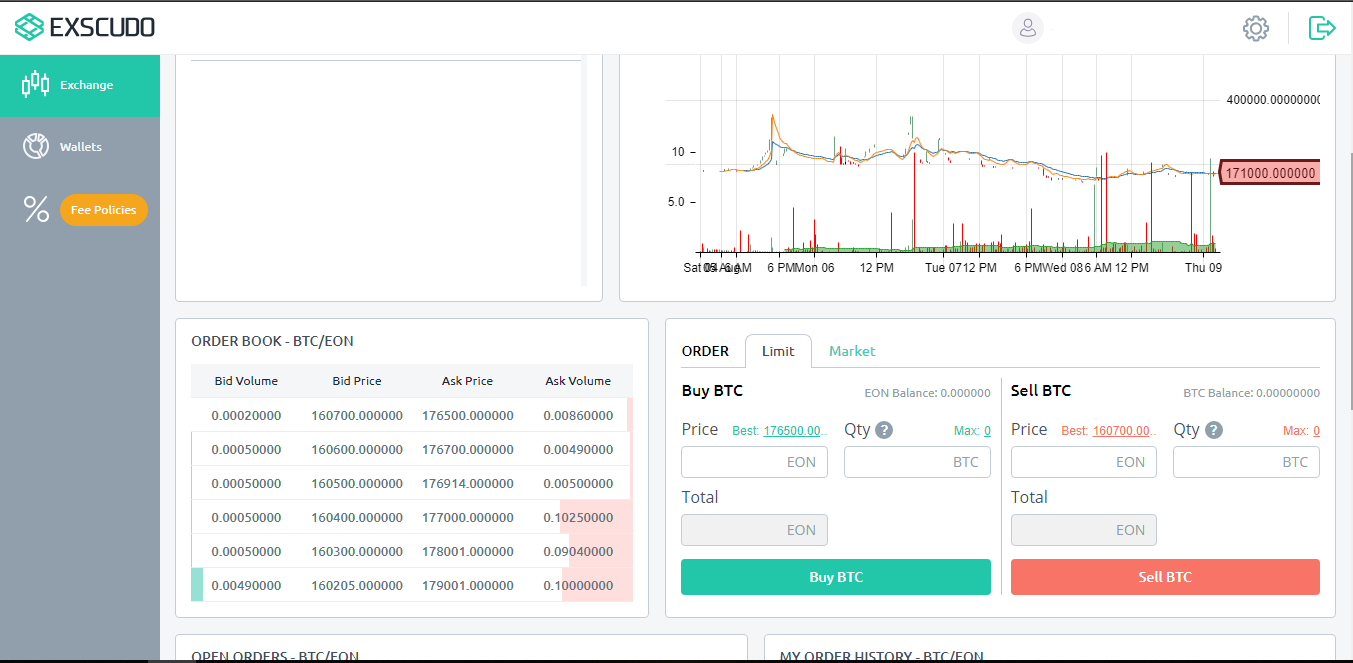The width and height of the screenshot is (1353, 663).
Task: Open Exchange in sidebar
Action: click(x=80, y=85)
